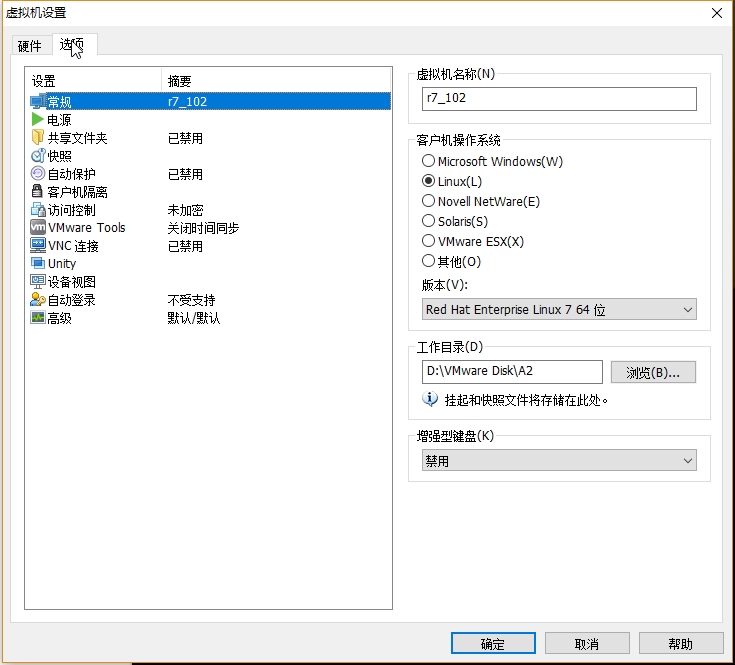Open the 版本 Red Hat Enterprise Linux dropdown
735x665 pixels.
559,309
